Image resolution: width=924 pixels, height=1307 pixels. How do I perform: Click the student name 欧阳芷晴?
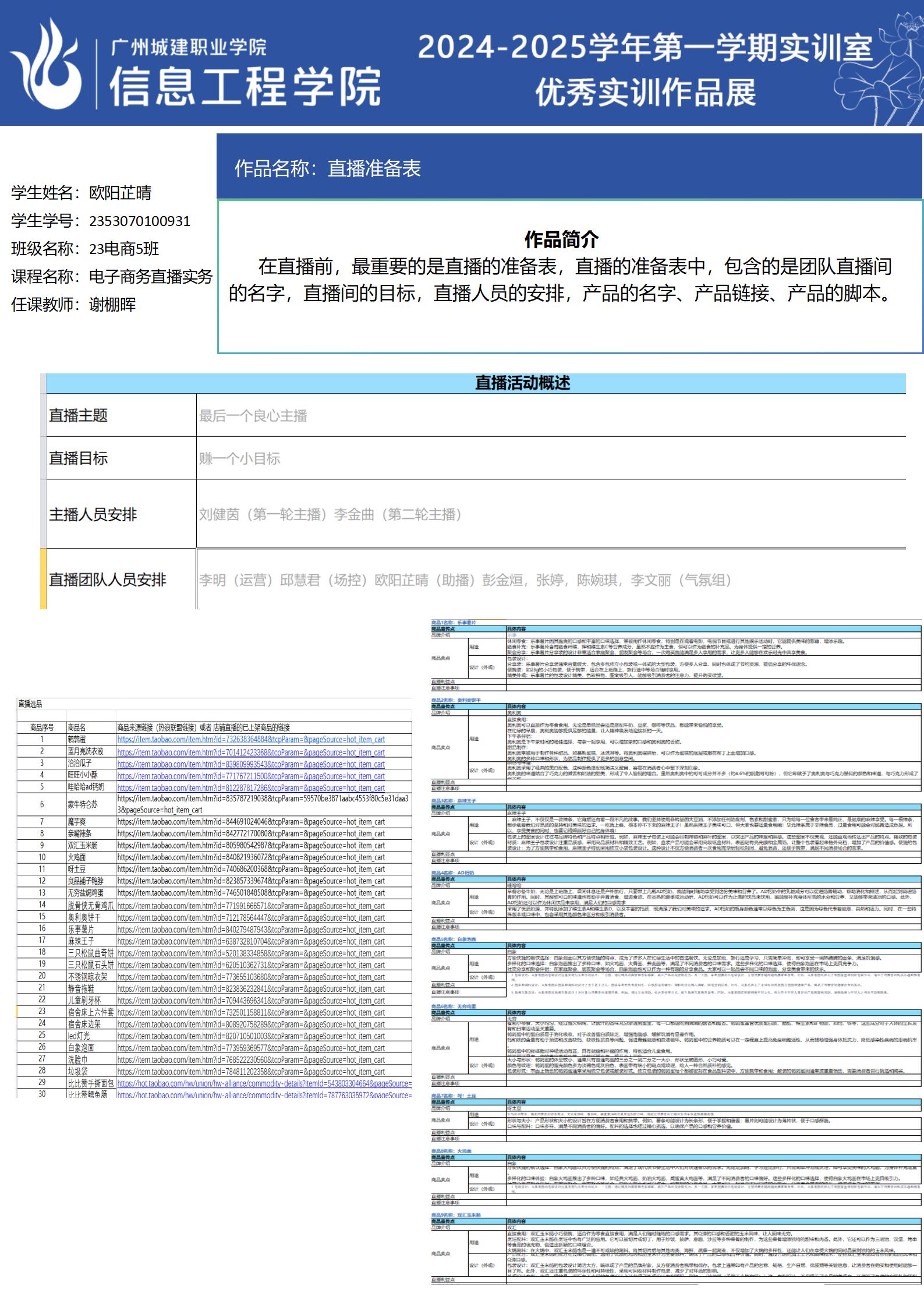pos(120,193)
